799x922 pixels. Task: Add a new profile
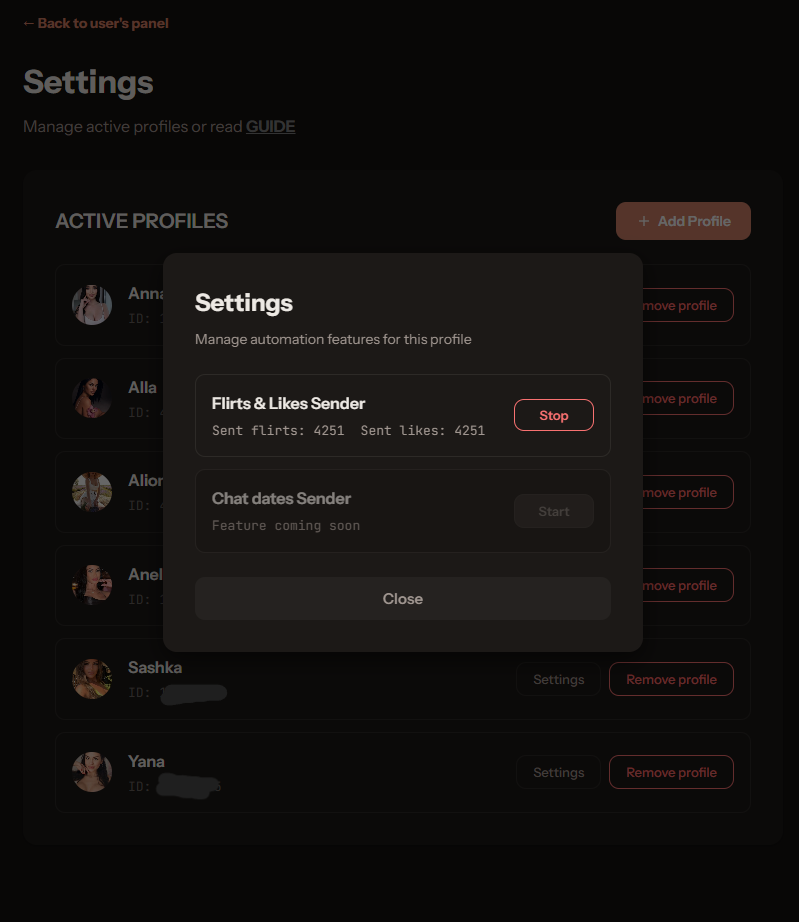click(x=683, y=220)
